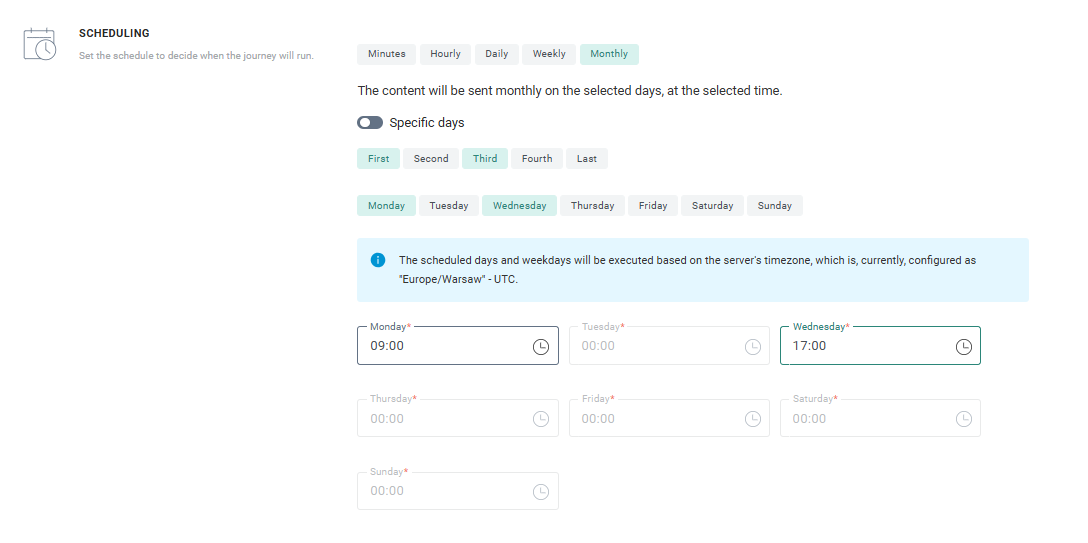
Task: Click the clock icon in Monday time field
Action: coord(541,347)
